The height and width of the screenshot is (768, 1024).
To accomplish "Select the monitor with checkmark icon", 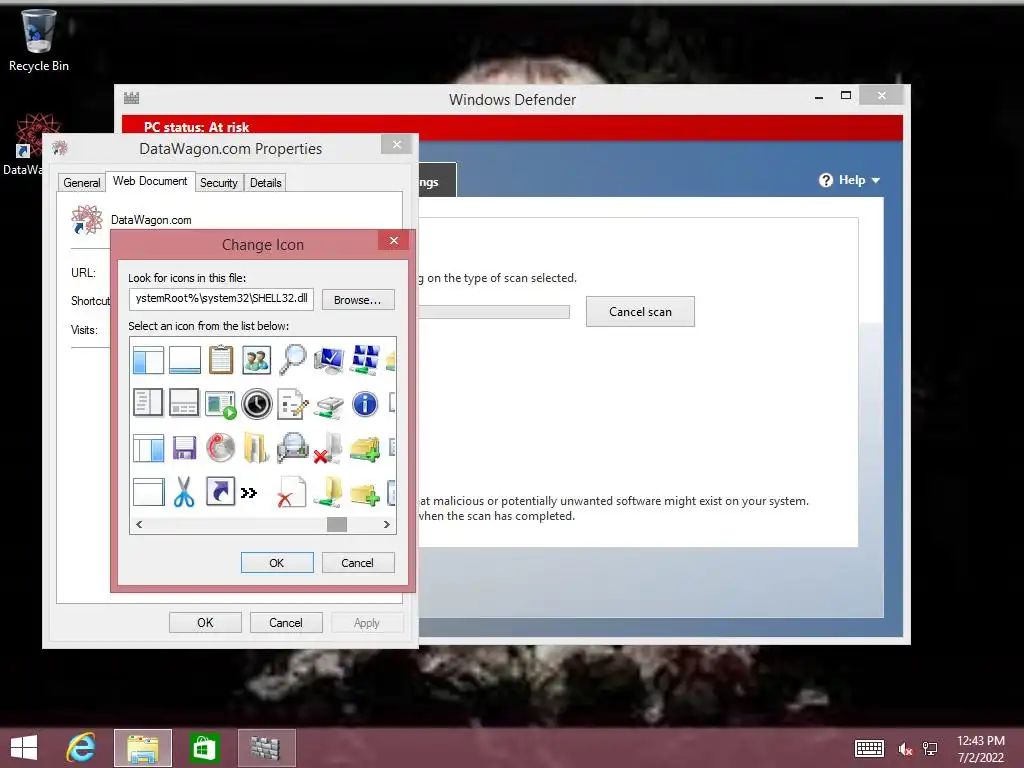I will [x=328, y=360].
